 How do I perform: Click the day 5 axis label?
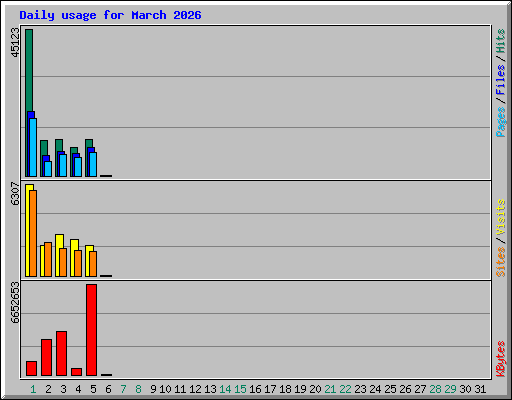[x=93, y=389]
